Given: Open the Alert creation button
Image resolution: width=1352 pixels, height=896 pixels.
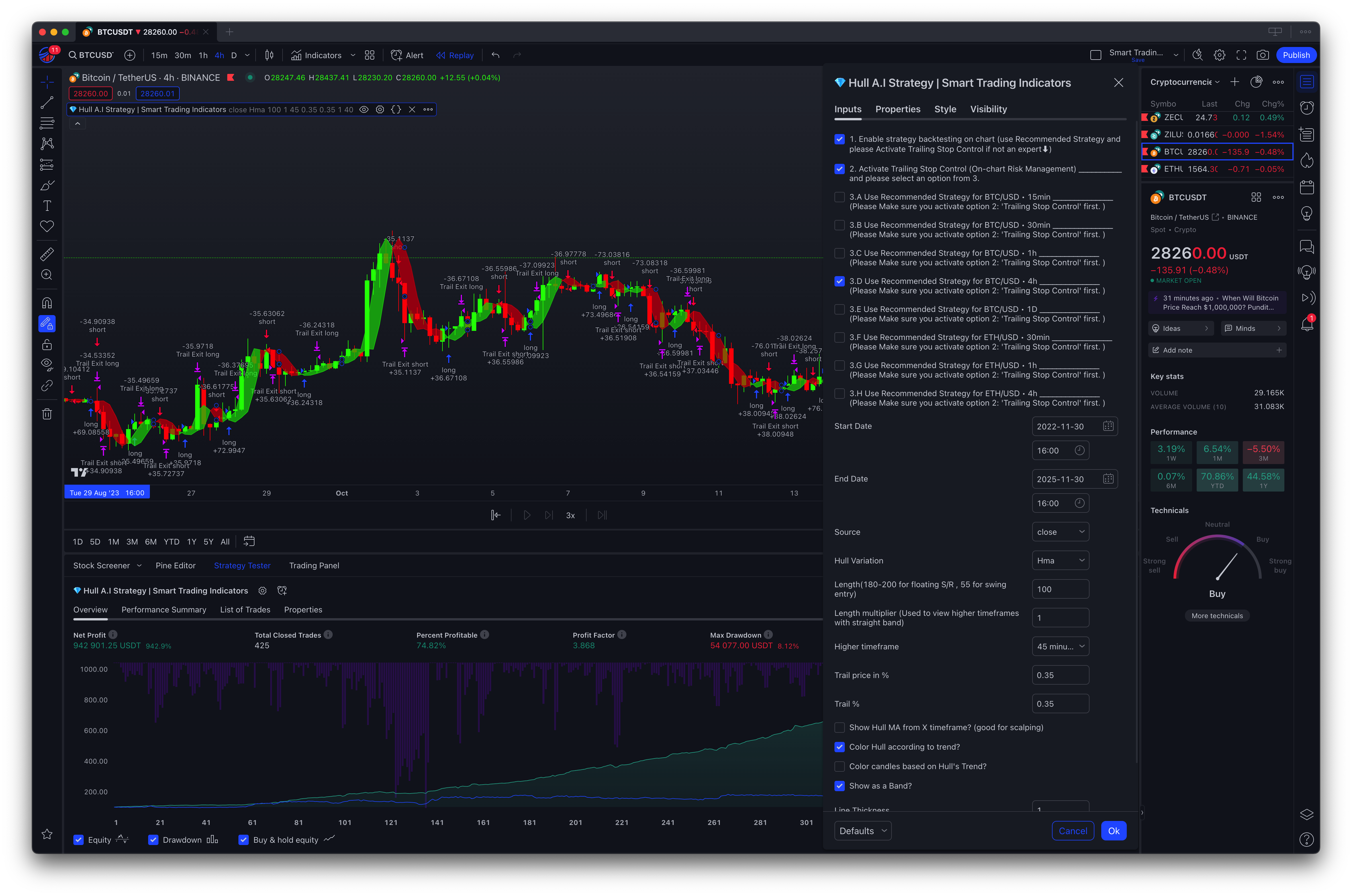Looking at the screenshot, I should coord(407,56).
